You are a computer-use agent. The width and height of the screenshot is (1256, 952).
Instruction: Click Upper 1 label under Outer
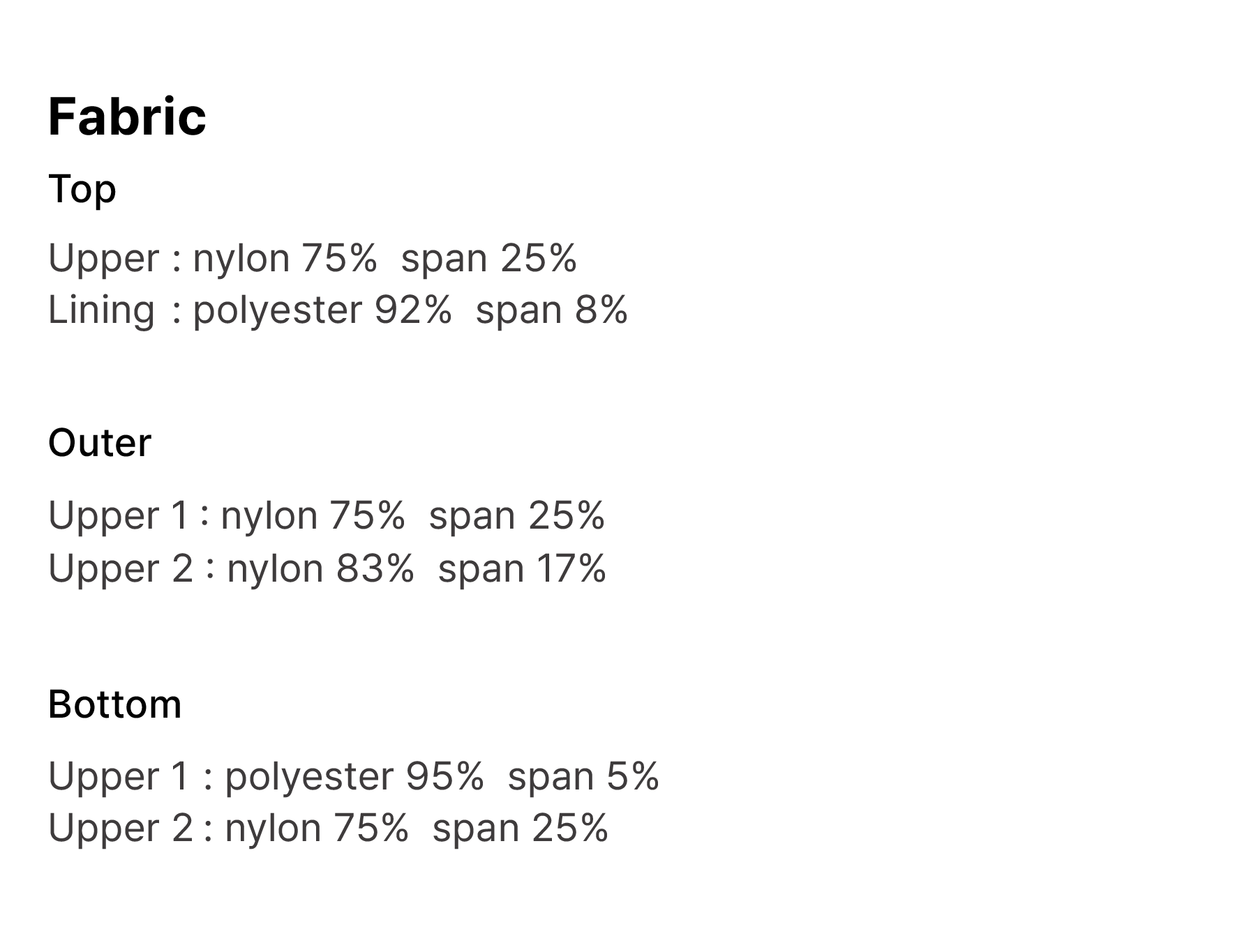(x=119, y=515)
